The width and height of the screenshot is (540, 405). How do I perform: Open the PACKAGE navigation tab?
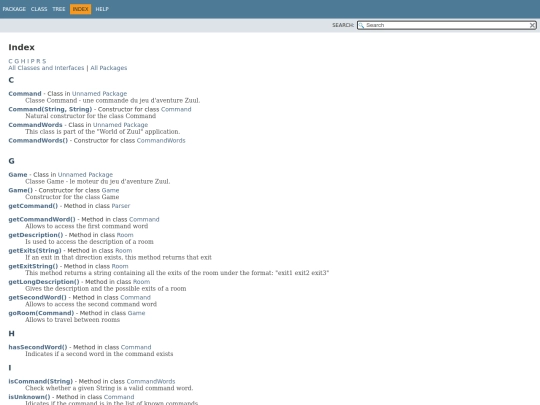14,9
